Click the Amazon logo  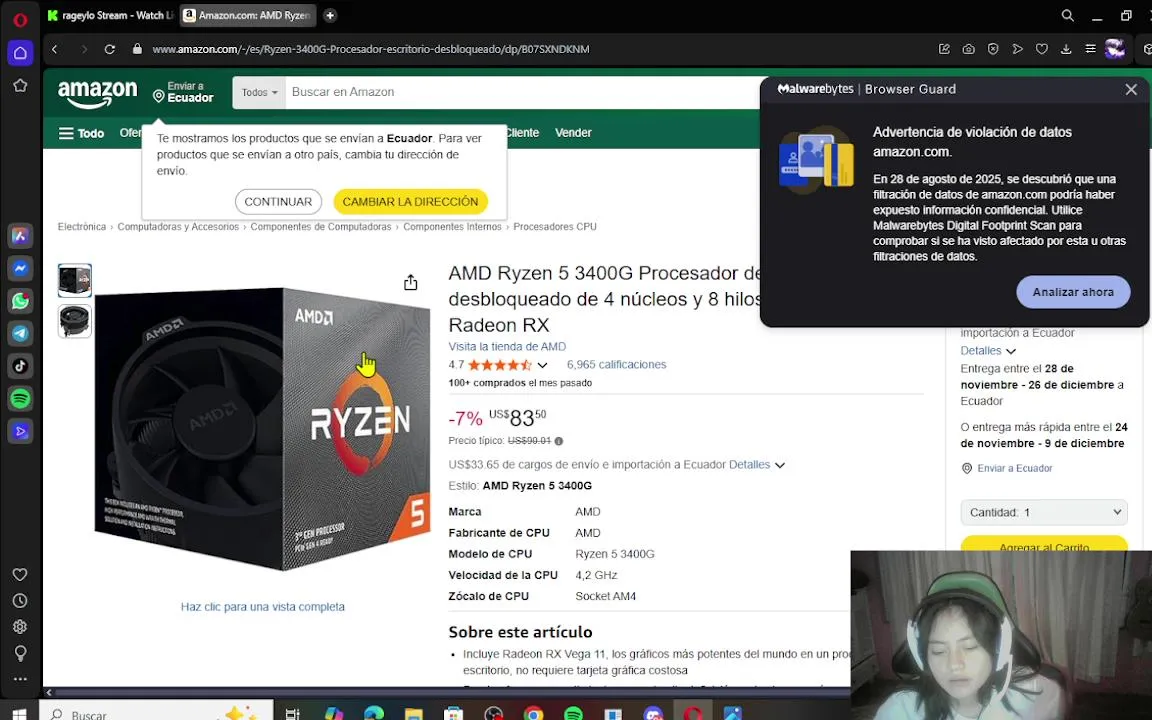(x=97, y=94)
